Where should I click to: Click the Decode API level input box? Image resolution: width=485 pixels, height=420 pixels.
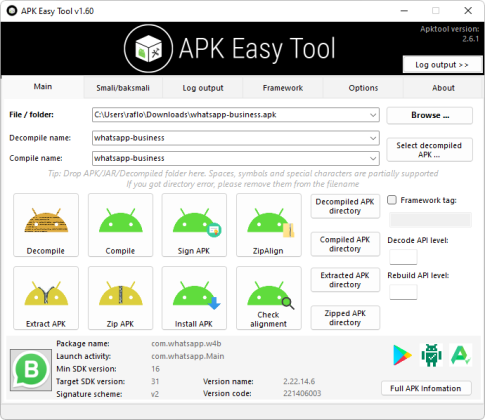[x=403, y=257]
